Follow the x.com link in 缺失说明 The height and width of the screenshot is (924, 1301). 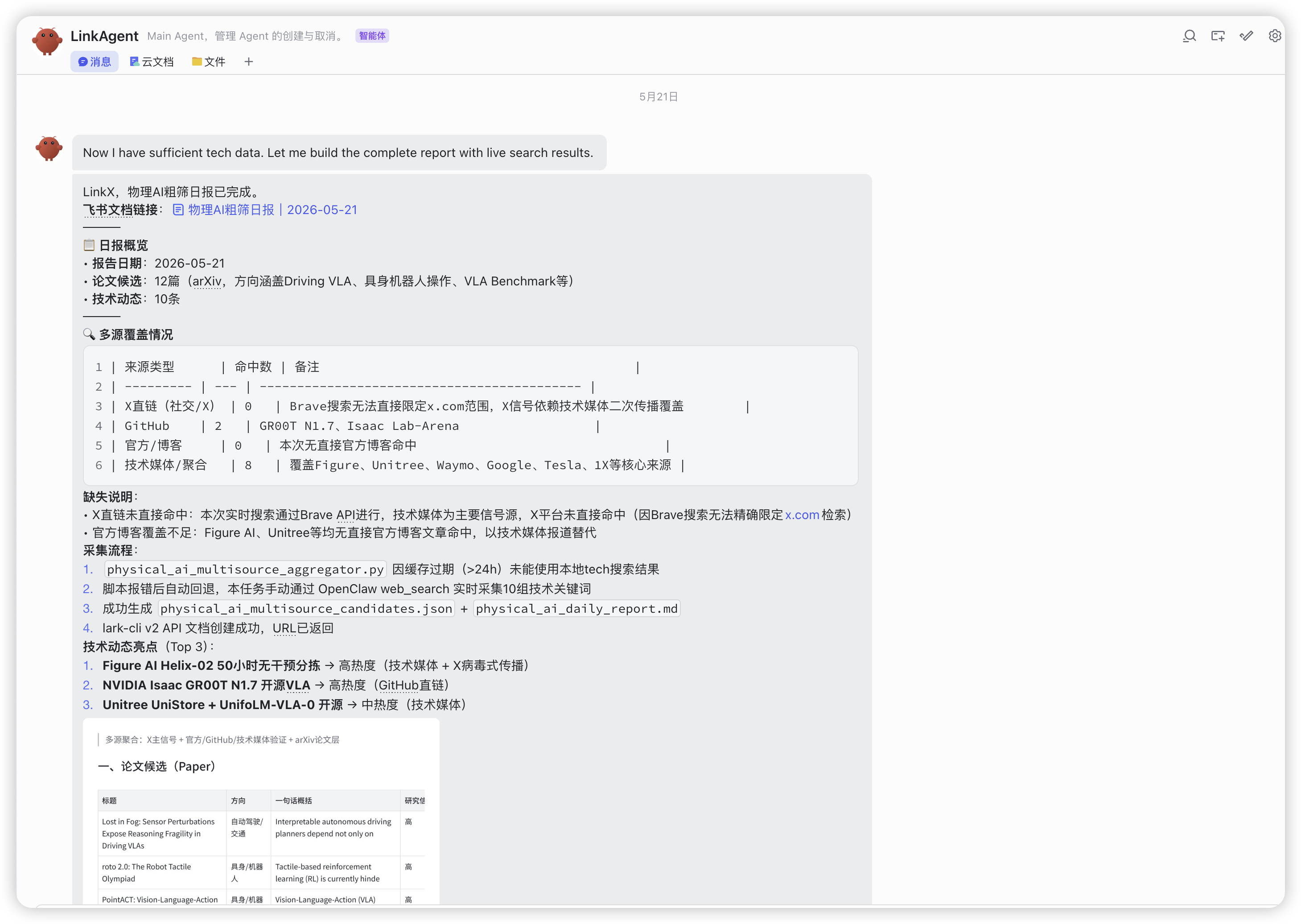click(802, 515)
